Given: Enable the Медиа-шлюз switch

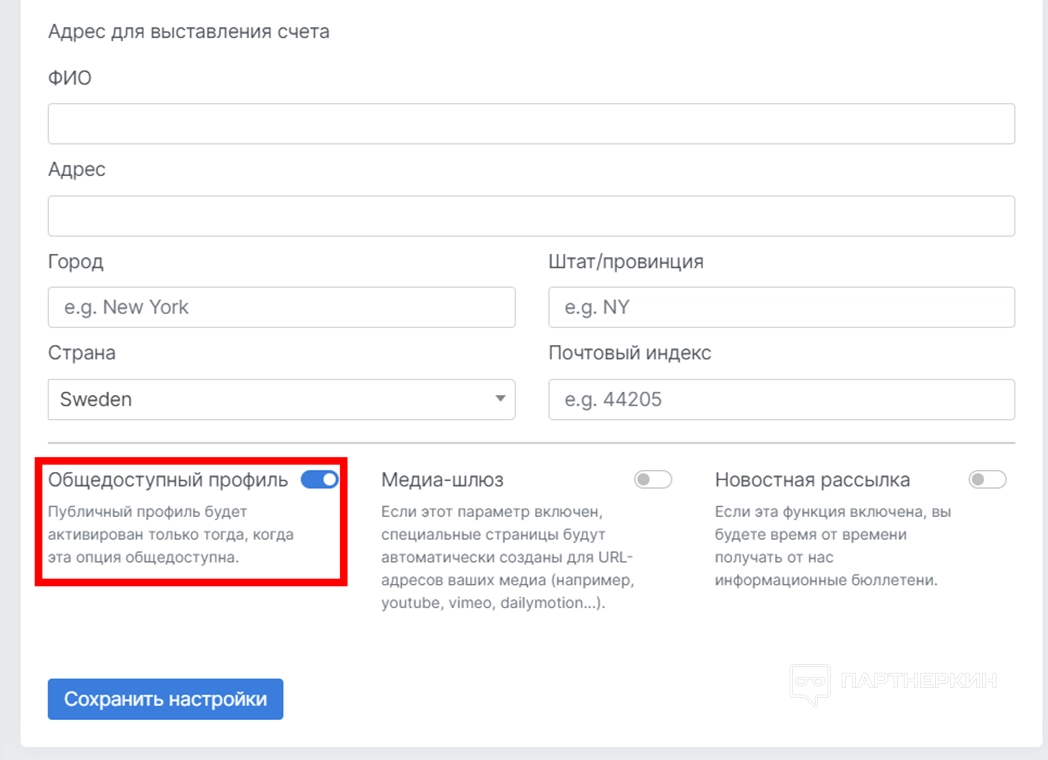Looking at the screenshot, I should coord(653,480).
